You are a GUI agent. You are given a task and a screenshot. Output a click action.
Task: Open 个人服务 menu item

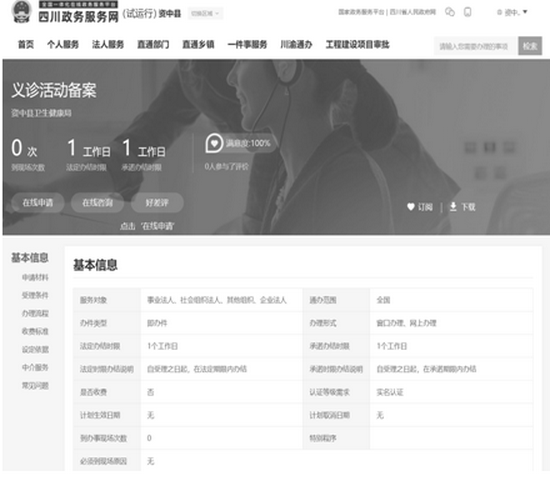63,45
